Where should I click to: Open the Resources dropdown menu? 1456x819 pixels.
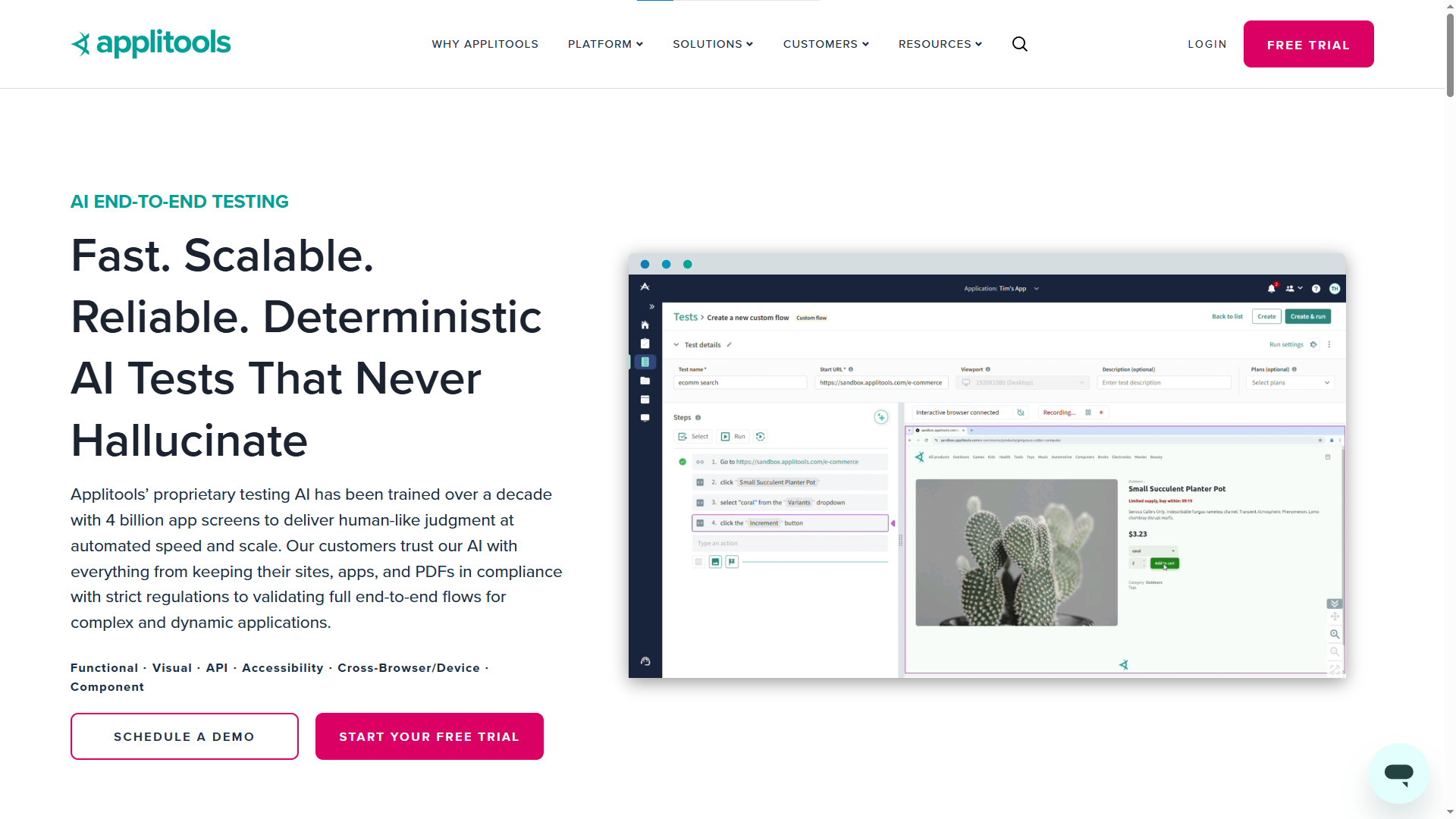940,44
